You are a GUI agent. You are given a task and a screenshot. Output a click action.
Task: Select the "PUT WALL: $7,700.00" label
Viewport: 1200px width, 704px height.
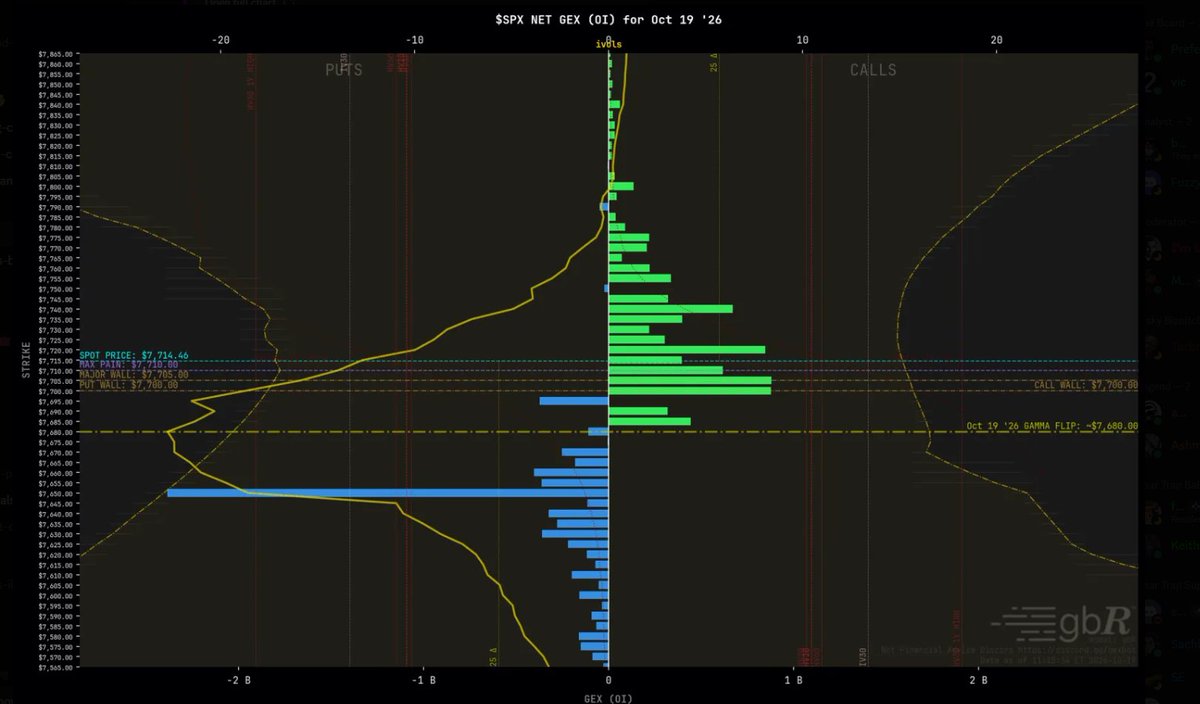(x=128, y=385)
